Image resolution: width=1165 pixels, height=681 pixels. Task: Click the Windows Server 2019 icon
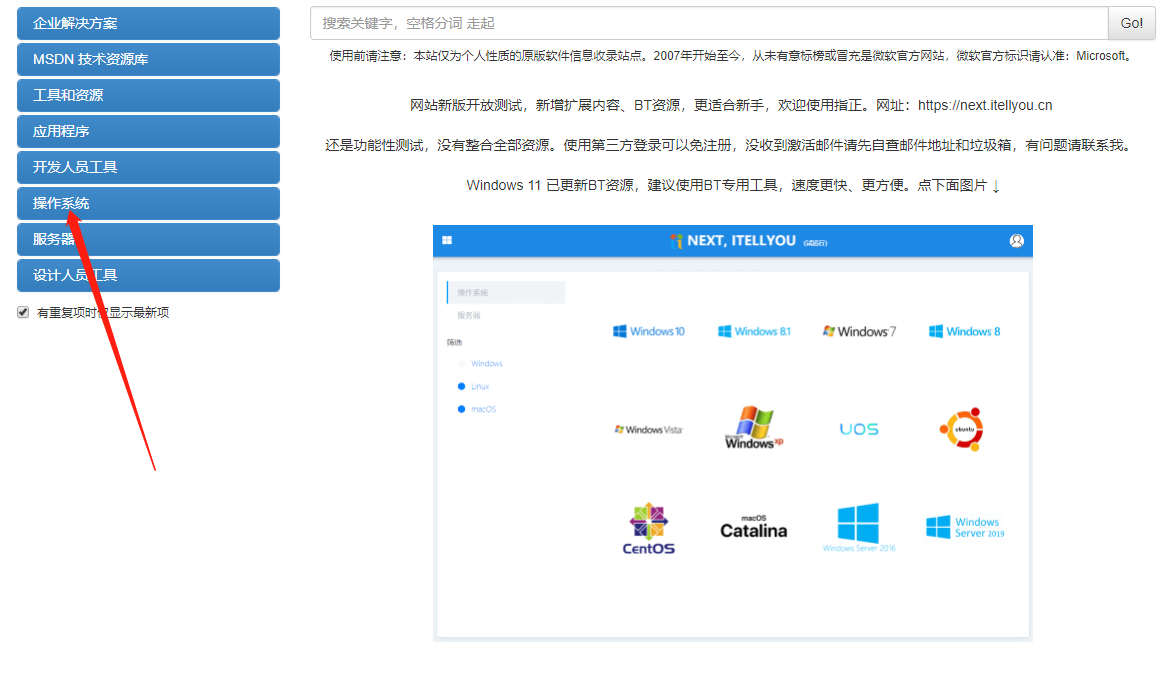tap(963, 523)
